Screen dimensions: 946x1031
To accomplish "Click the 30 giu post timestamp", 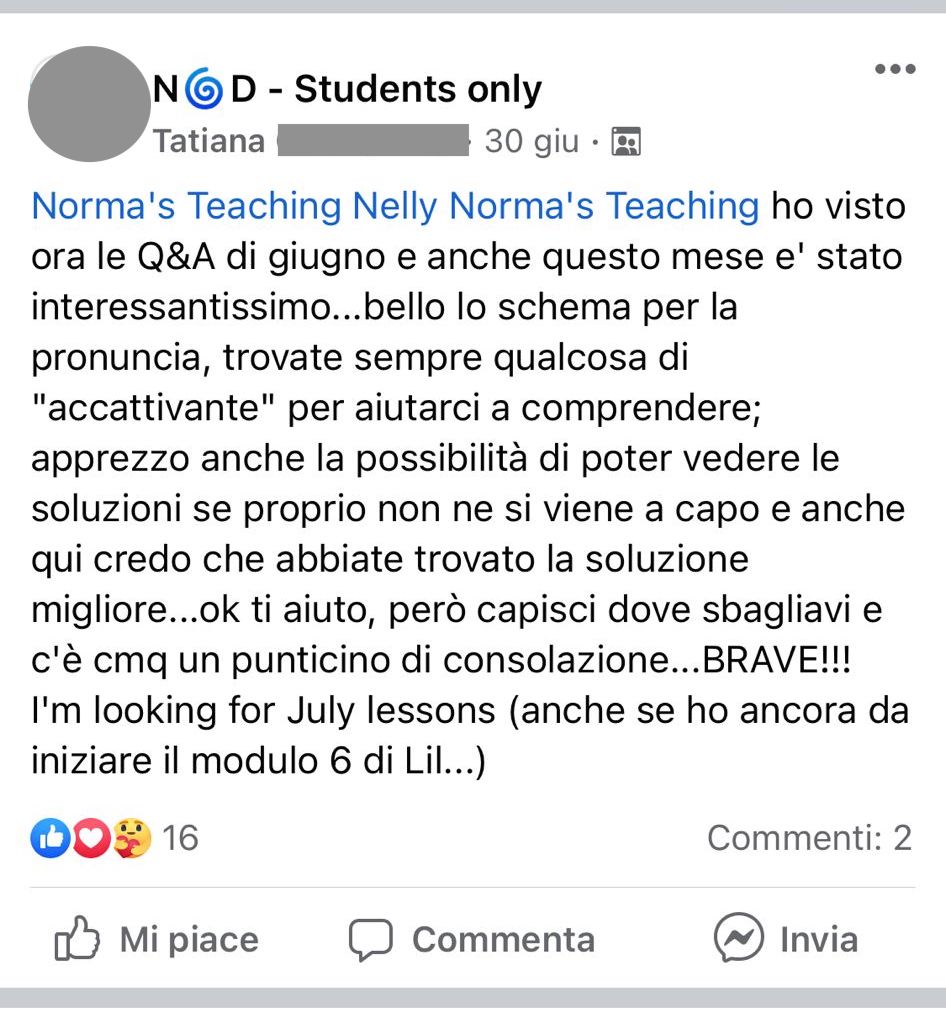I will click(x=532, y=141).
